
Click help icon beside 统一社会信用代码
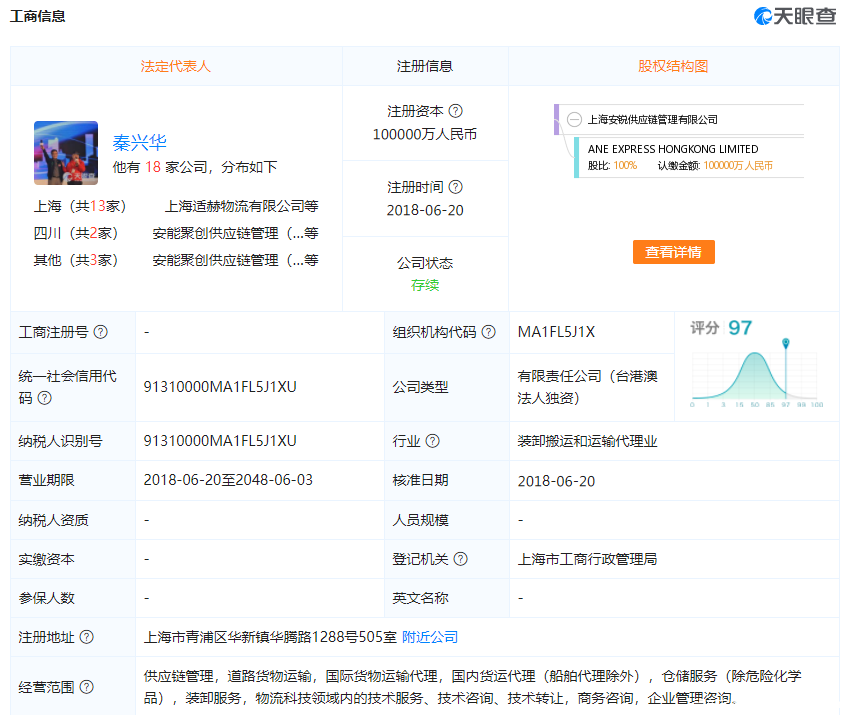45,398
